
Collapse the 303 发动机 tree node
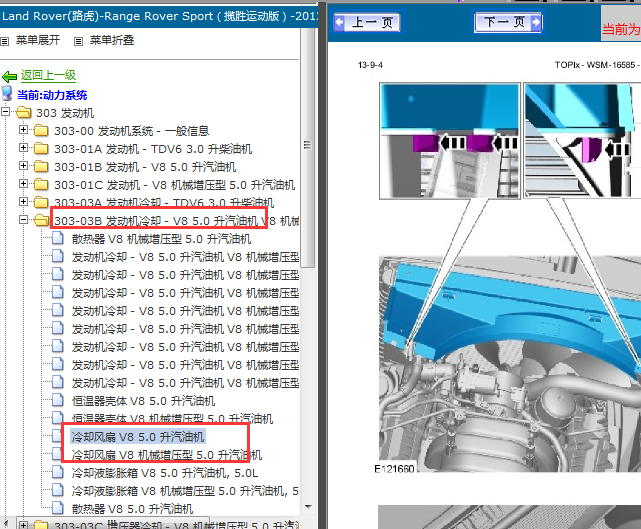(x=5, y=112)
